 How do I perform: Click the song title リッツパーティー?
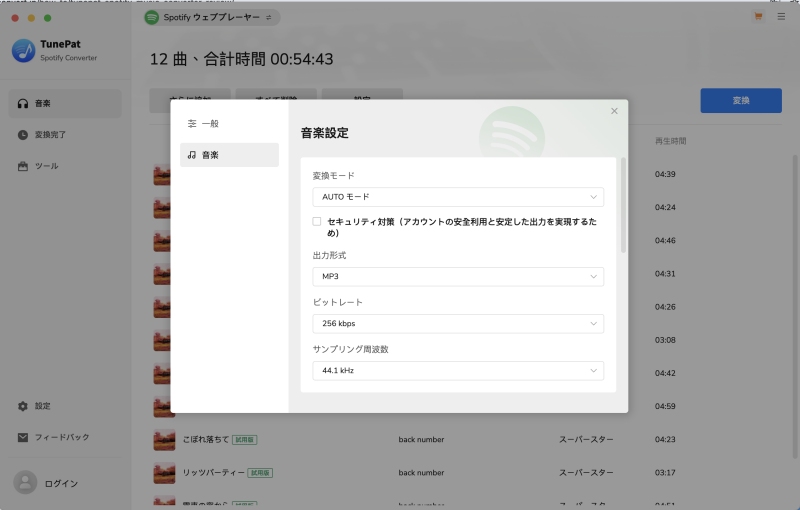(x=213, y=472)
